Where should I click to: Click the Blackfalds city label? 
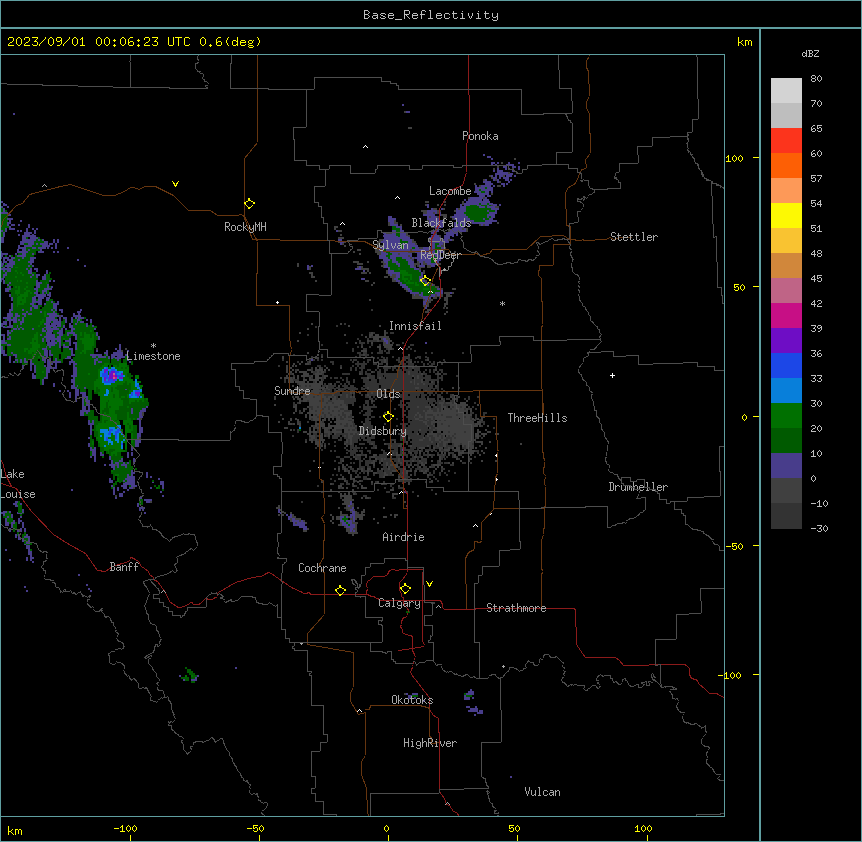pyautogui.click(x=441, y=223)
